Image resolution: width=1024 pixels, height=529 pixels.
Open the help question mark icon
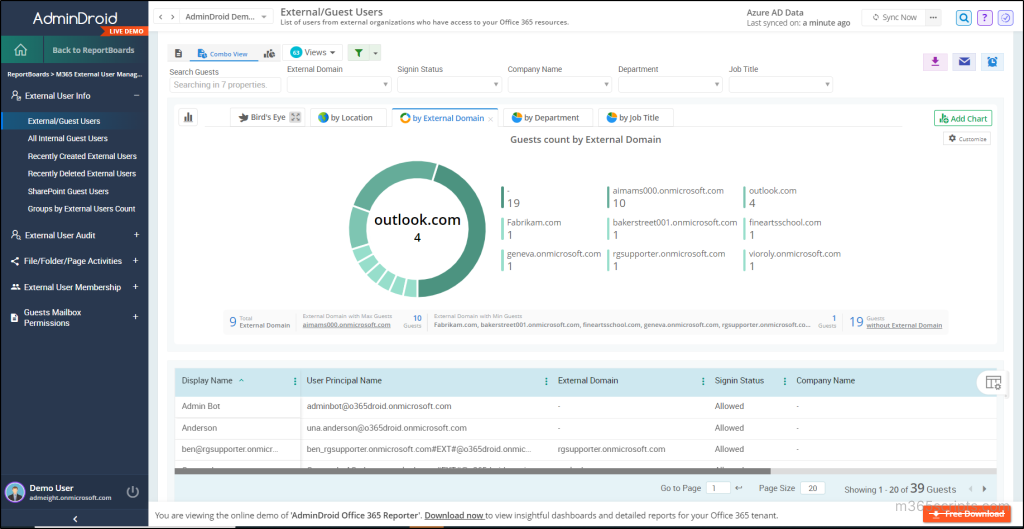[985, 18]
